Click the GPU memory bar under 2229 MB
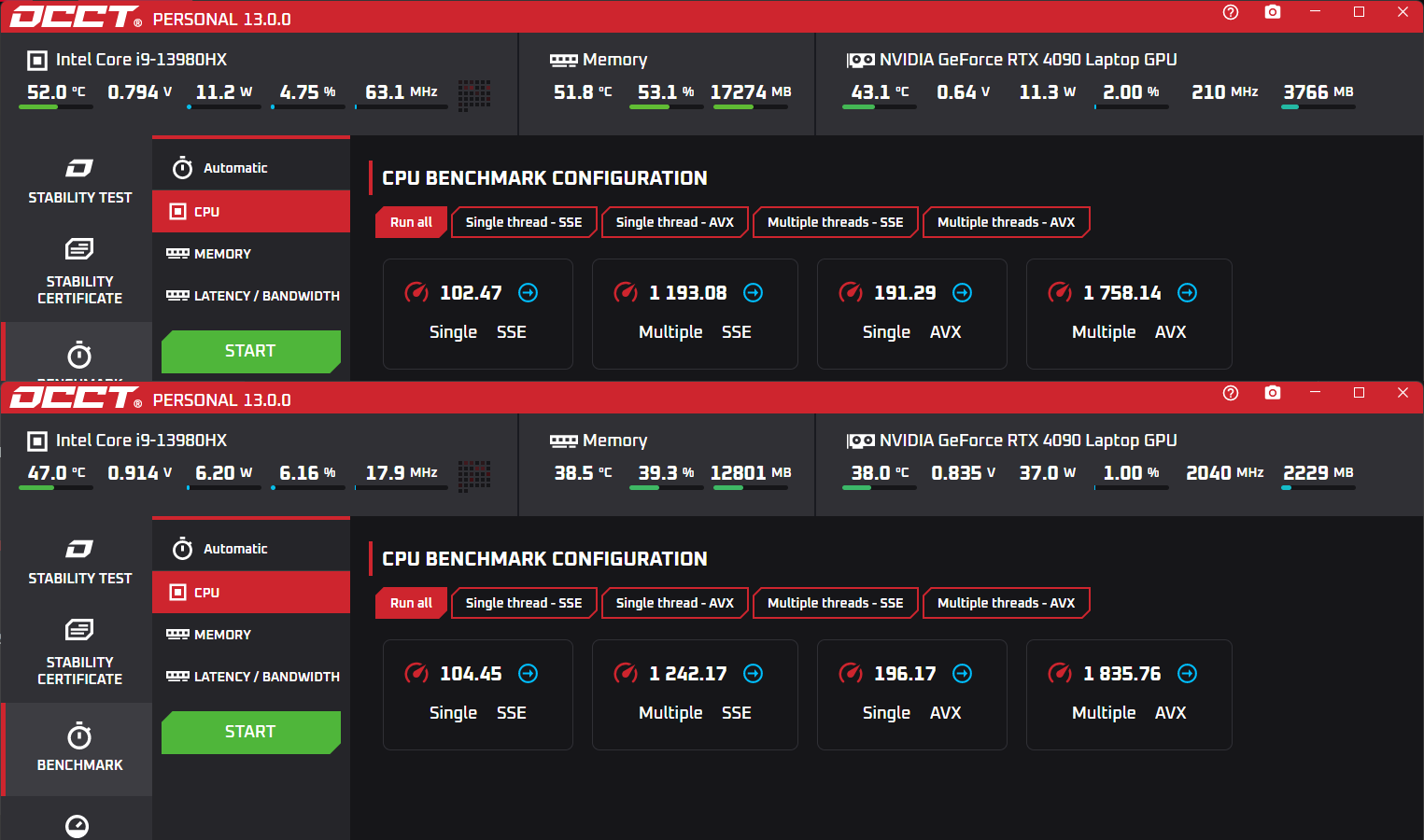1424x840 pixels. (x=1318, y=488)
